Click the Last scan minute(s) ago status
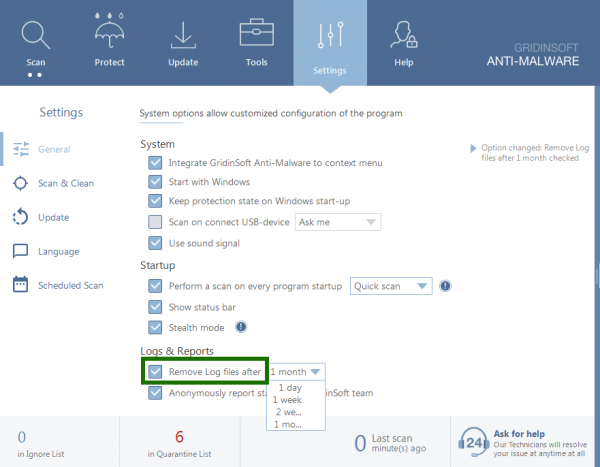Screen dimensions: 600x467 click(x=390, y=443)
